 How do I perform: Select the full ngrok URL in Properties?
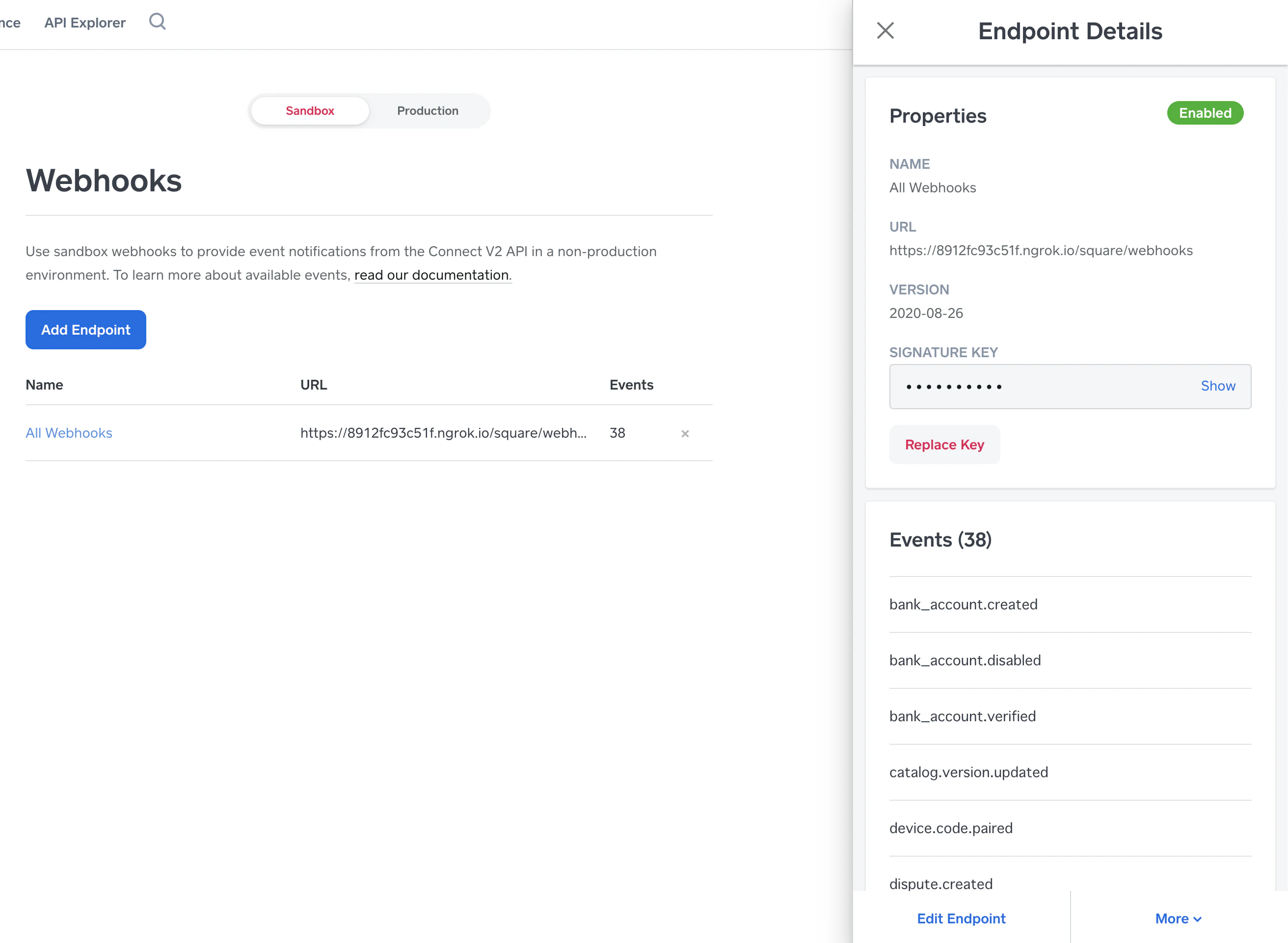[x=1041, y=251]
